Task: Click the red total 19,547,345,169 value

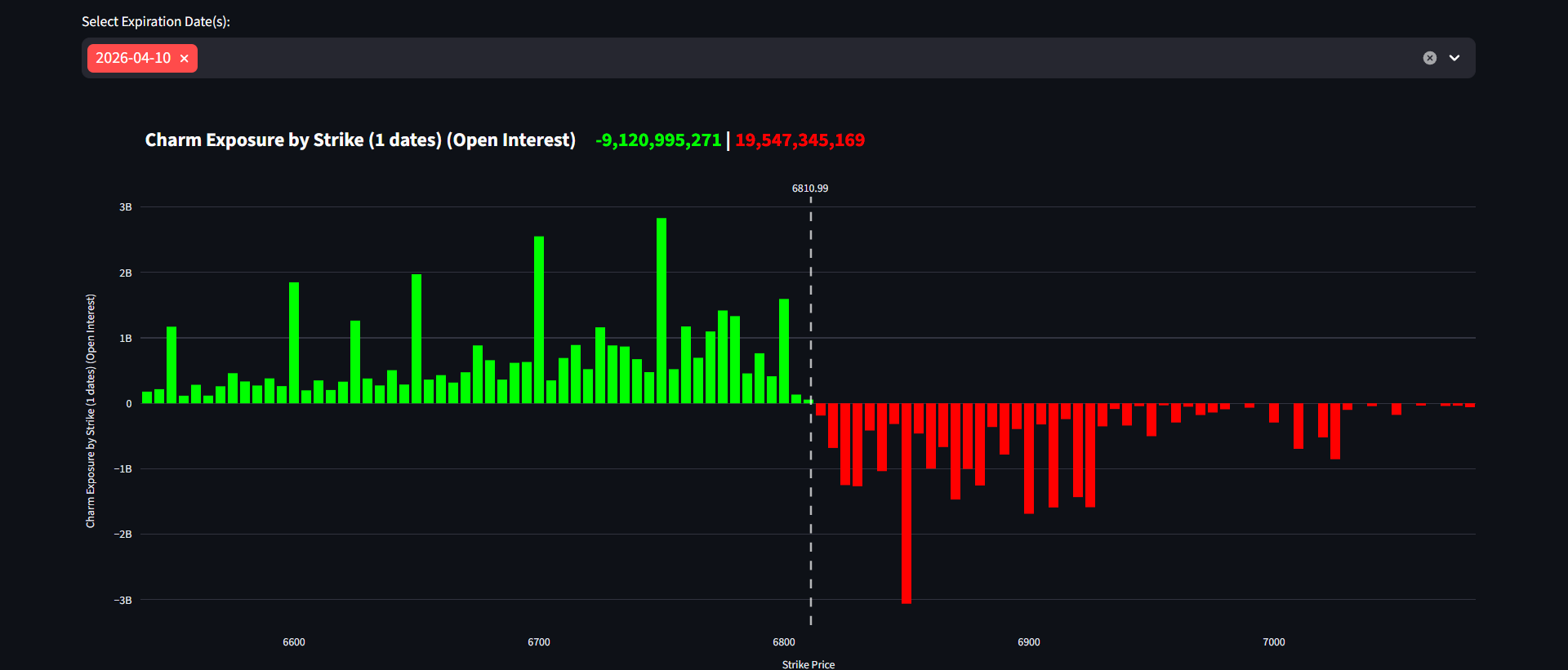Action: (800, 140)
